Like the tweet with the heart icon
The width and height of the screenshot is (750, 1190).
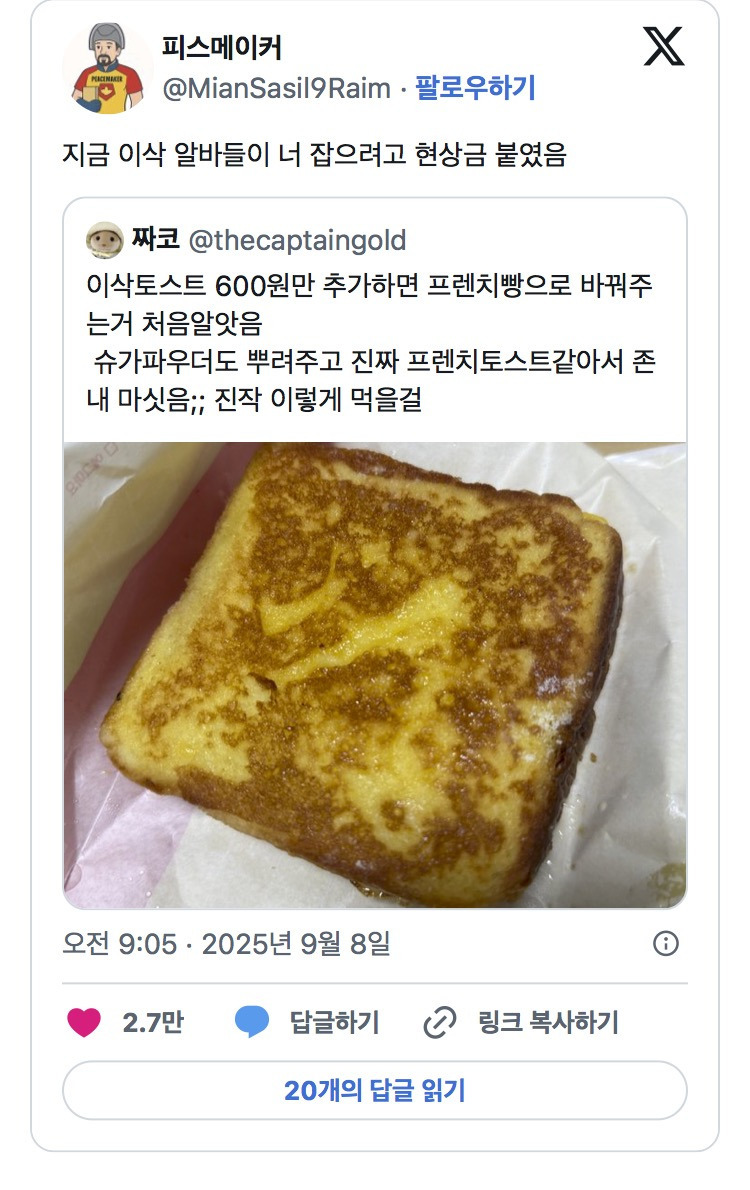pyautogui.click(x=84, y=1022)
